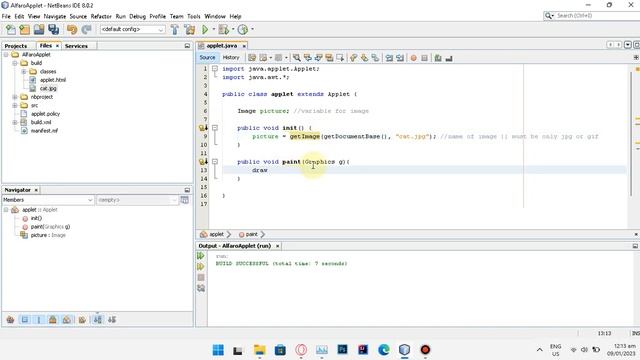Open Microsoft Store from taskbar
The width and height of the screenshot is (640, 360).
click(280, 350)
